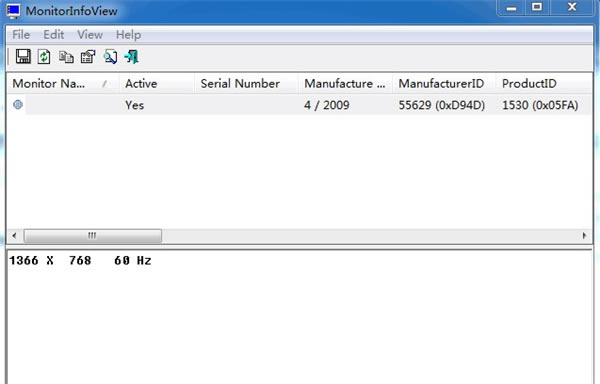Sort by the Active column header
This screenshot has width=600, height=384.
coord(157,83)
